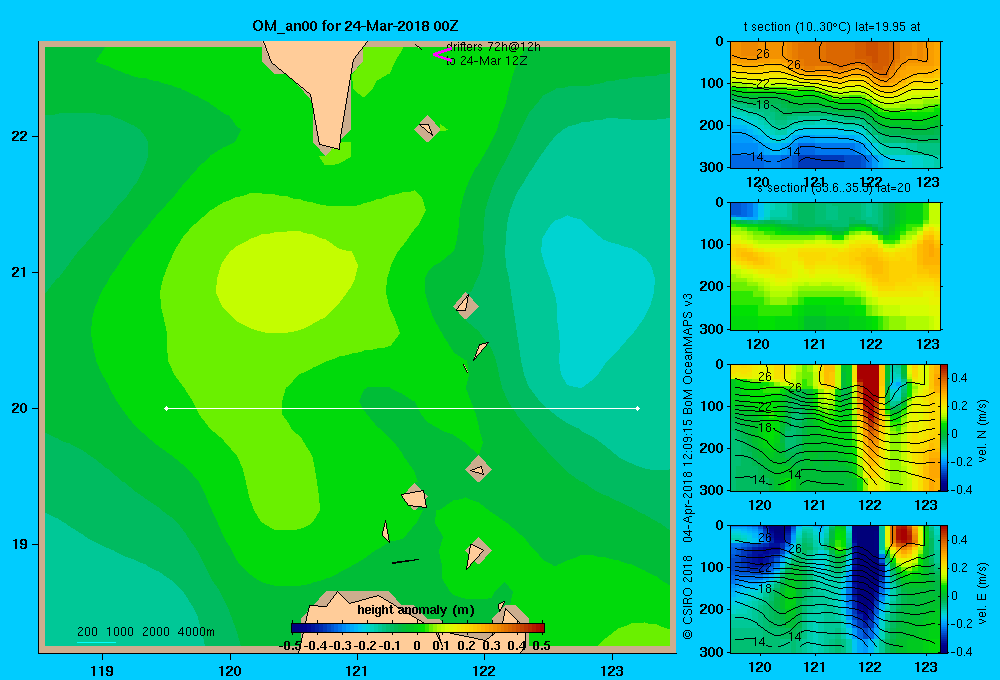Open the northward velocity section panel
This screenshot has height=680, width=1000.
click(x=835, y=427)
